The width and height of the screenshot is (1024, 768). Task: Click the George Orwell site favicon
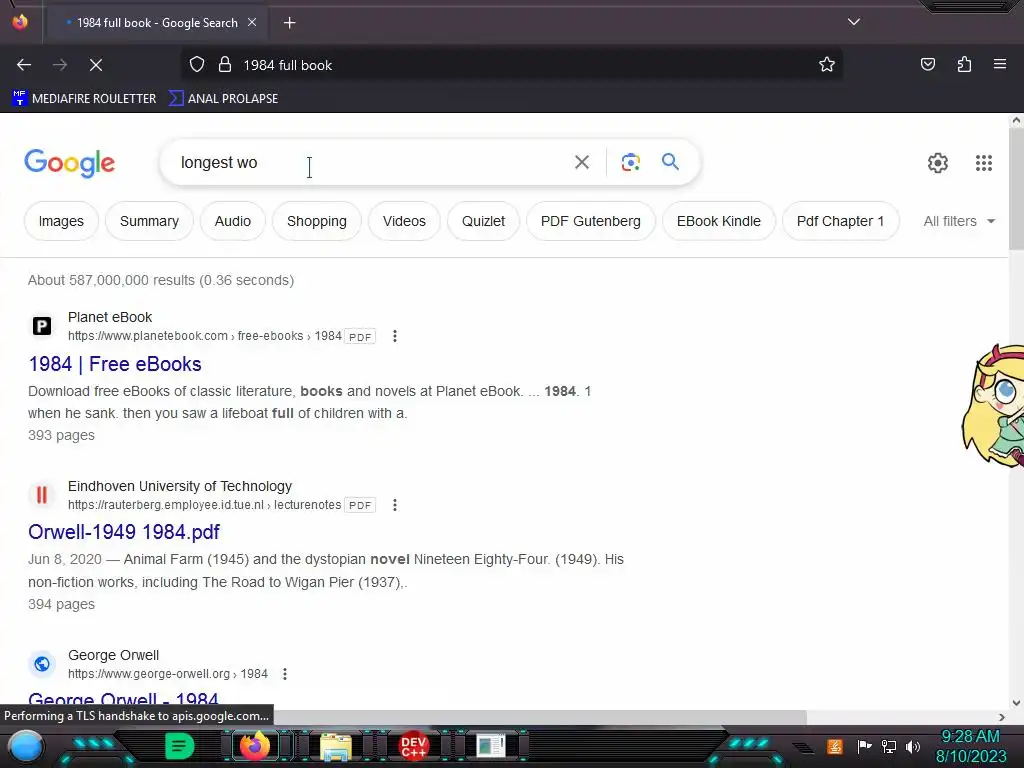coord(42,664)
